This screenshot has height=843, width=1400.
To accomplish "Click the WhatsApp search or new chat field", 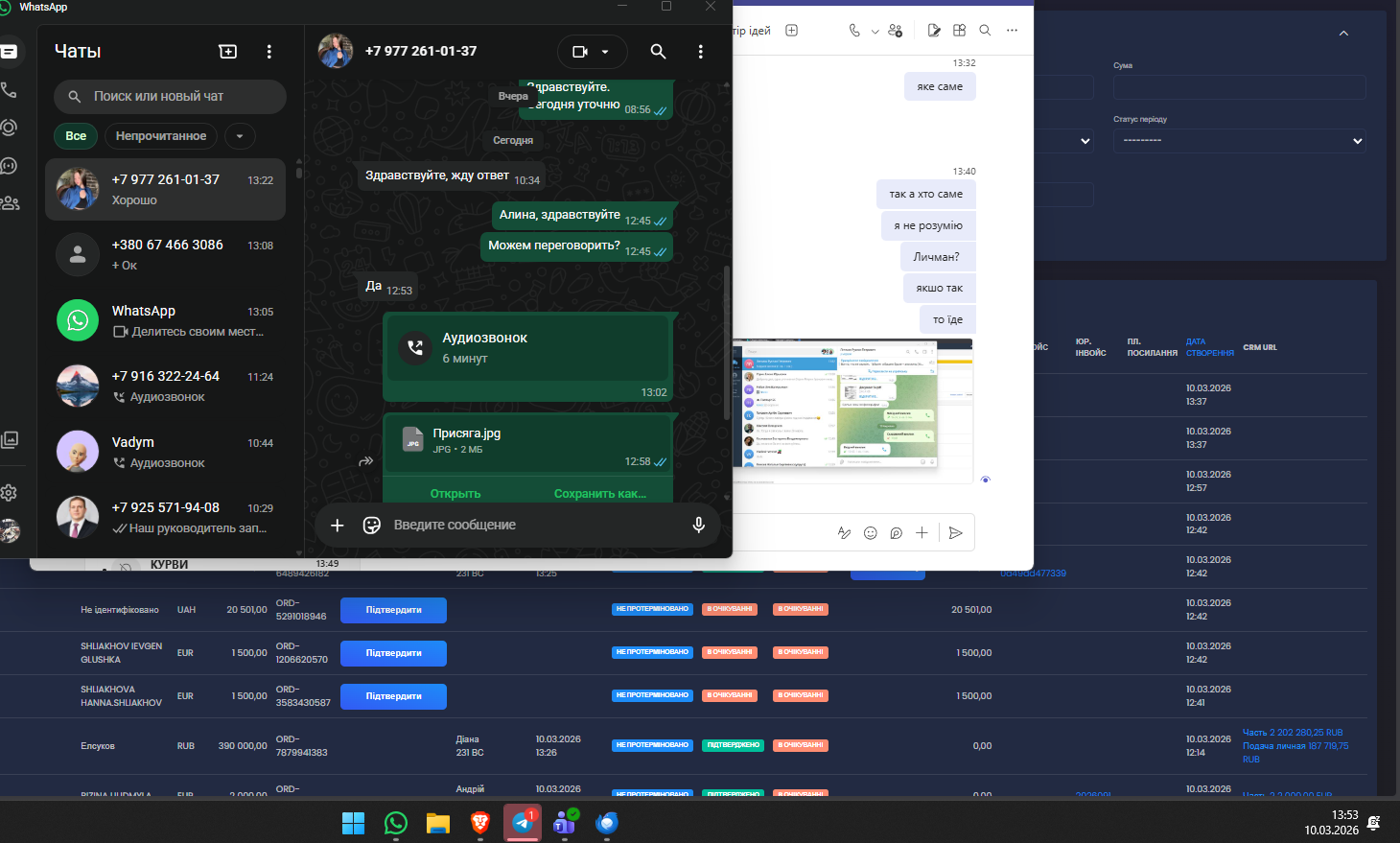I will pyautogui.click(x=170, y=97).
